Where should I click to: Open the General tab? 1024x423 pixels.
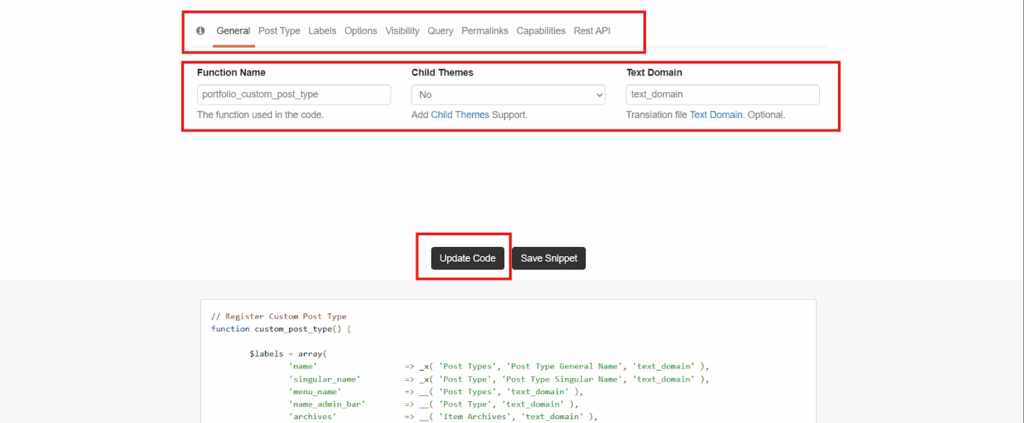coord(233,31)
